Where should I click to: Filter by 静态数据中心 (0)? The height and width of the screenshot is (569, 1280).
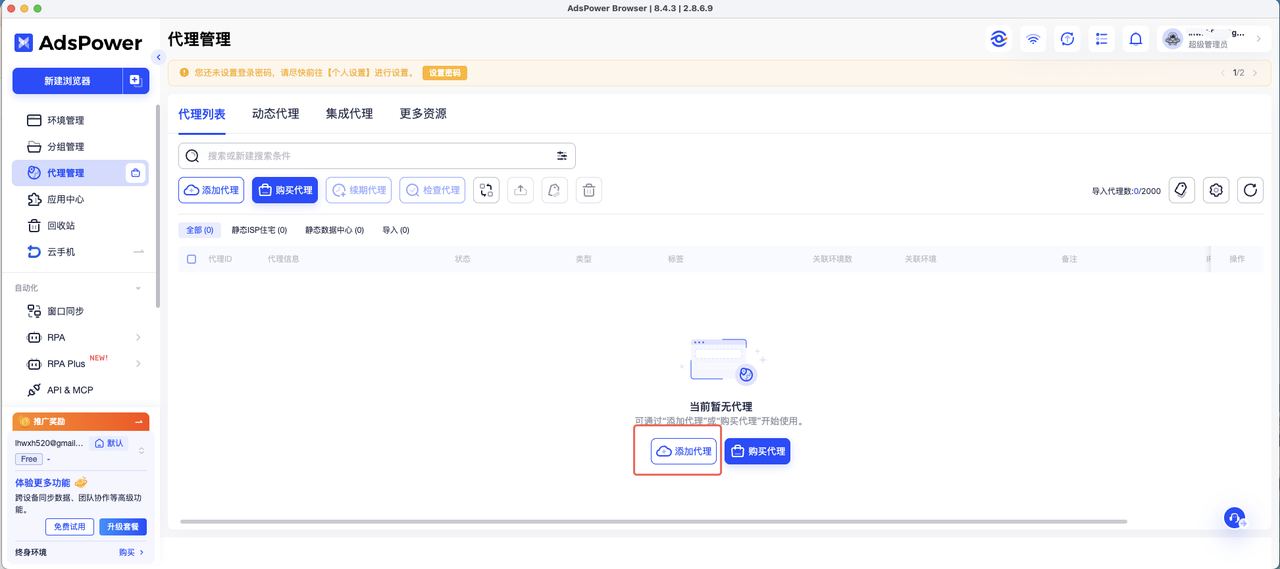(x=334, y=230)
